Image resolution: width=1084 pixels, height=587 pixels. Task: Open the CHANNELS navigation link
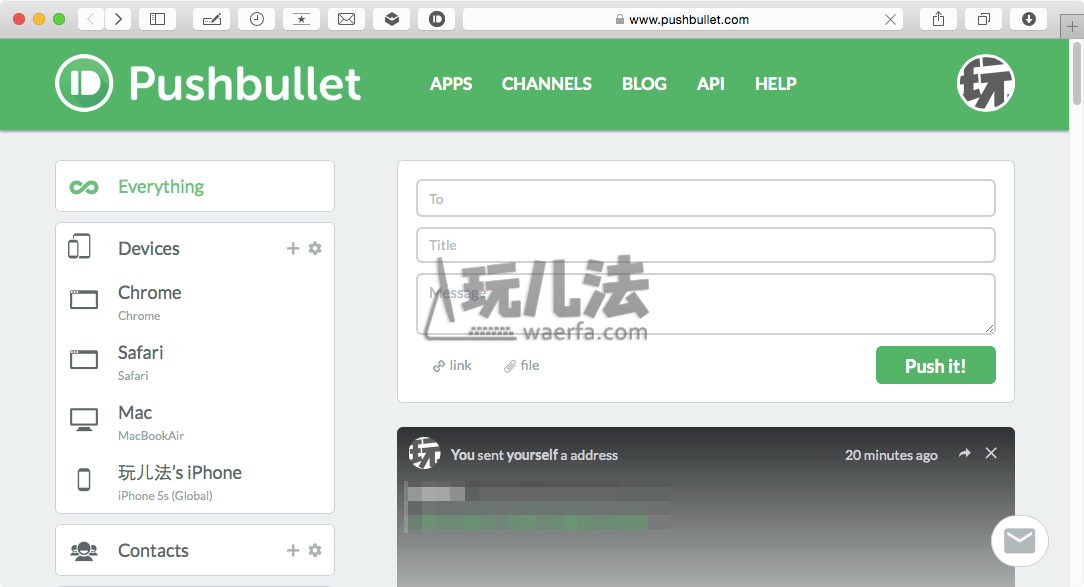(547, 84)
